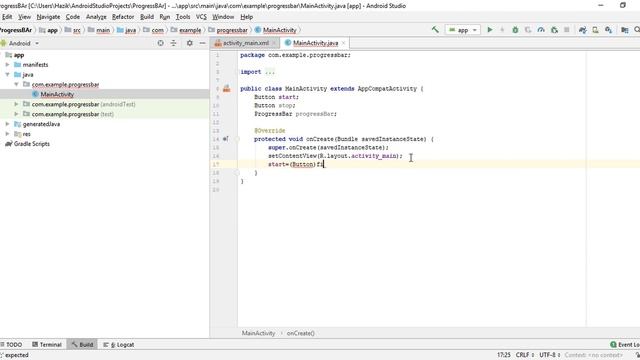Open the Refactor menu
The width and height of the screenshot is (640, 360).
click(123, 17)
